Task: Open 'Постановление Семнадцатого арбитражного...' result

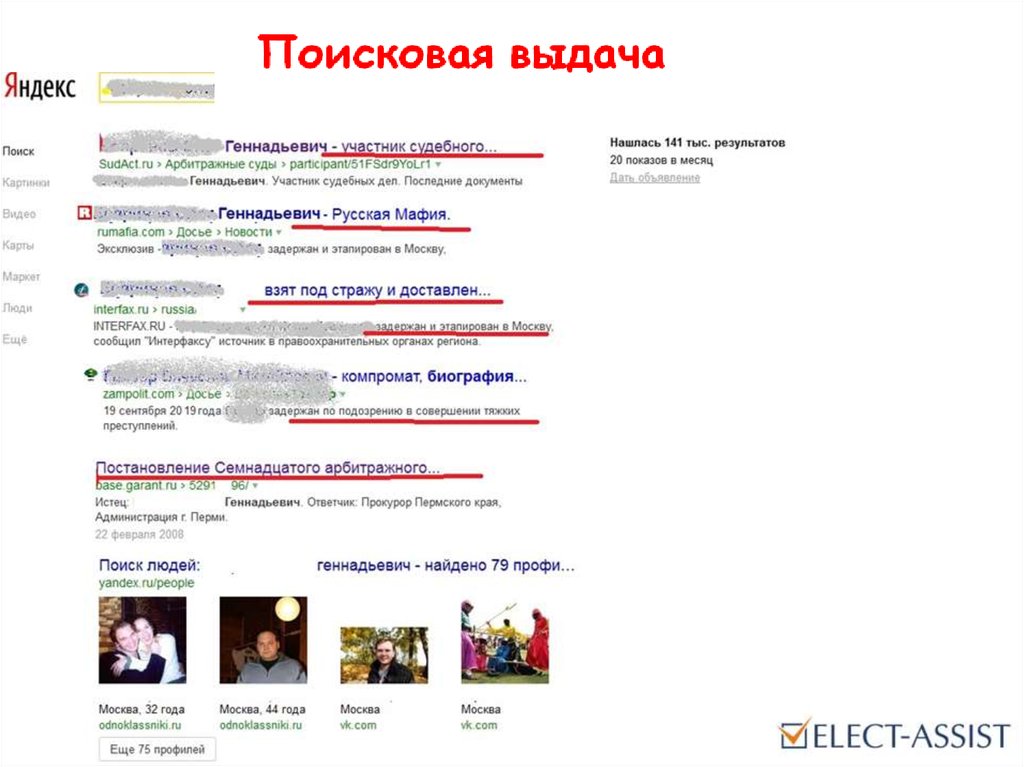Action: [x=268, y=468]
